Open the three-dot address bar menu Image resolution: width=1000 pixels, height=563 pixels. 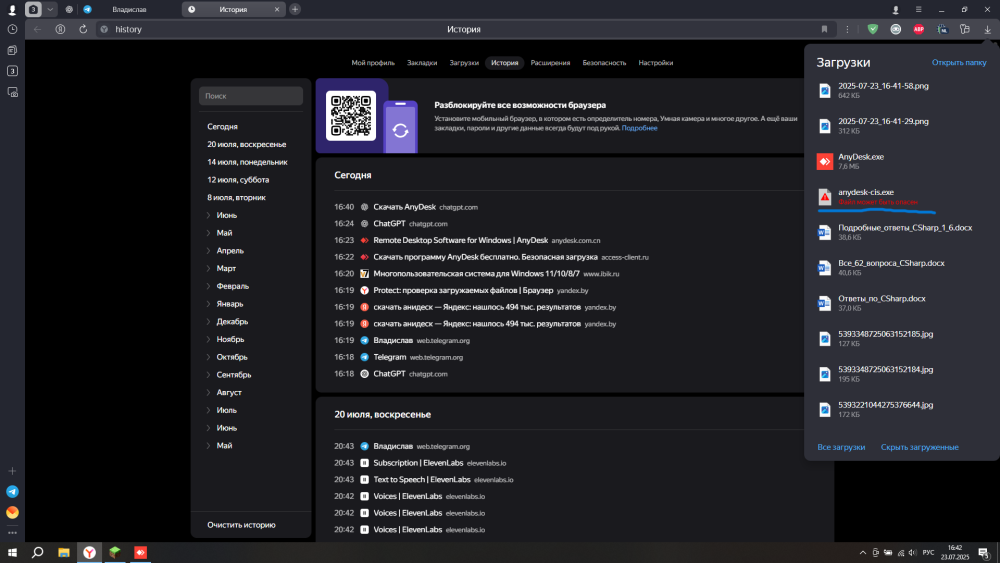point(847,29)
